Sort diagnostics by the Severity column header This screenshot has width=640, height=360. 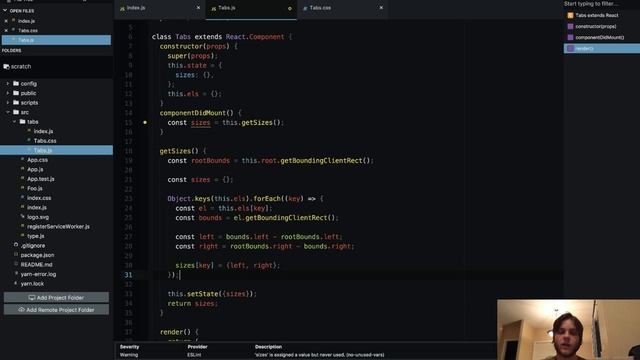click(x=129, y=347)
